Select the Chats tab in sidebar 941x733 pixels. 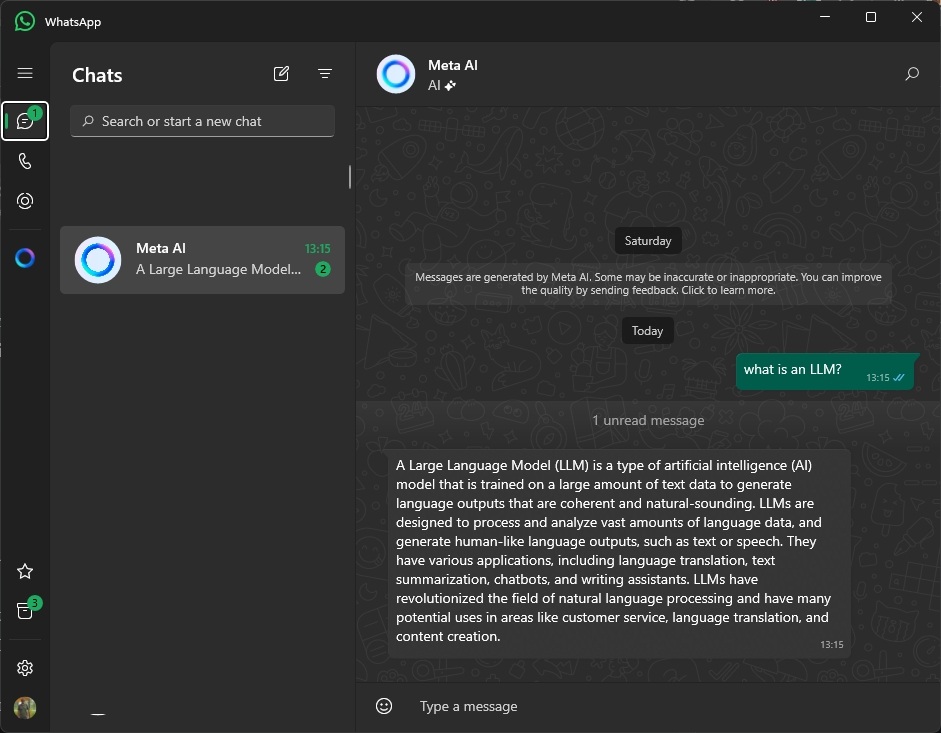pyautogui.click(x=25, y=121)
